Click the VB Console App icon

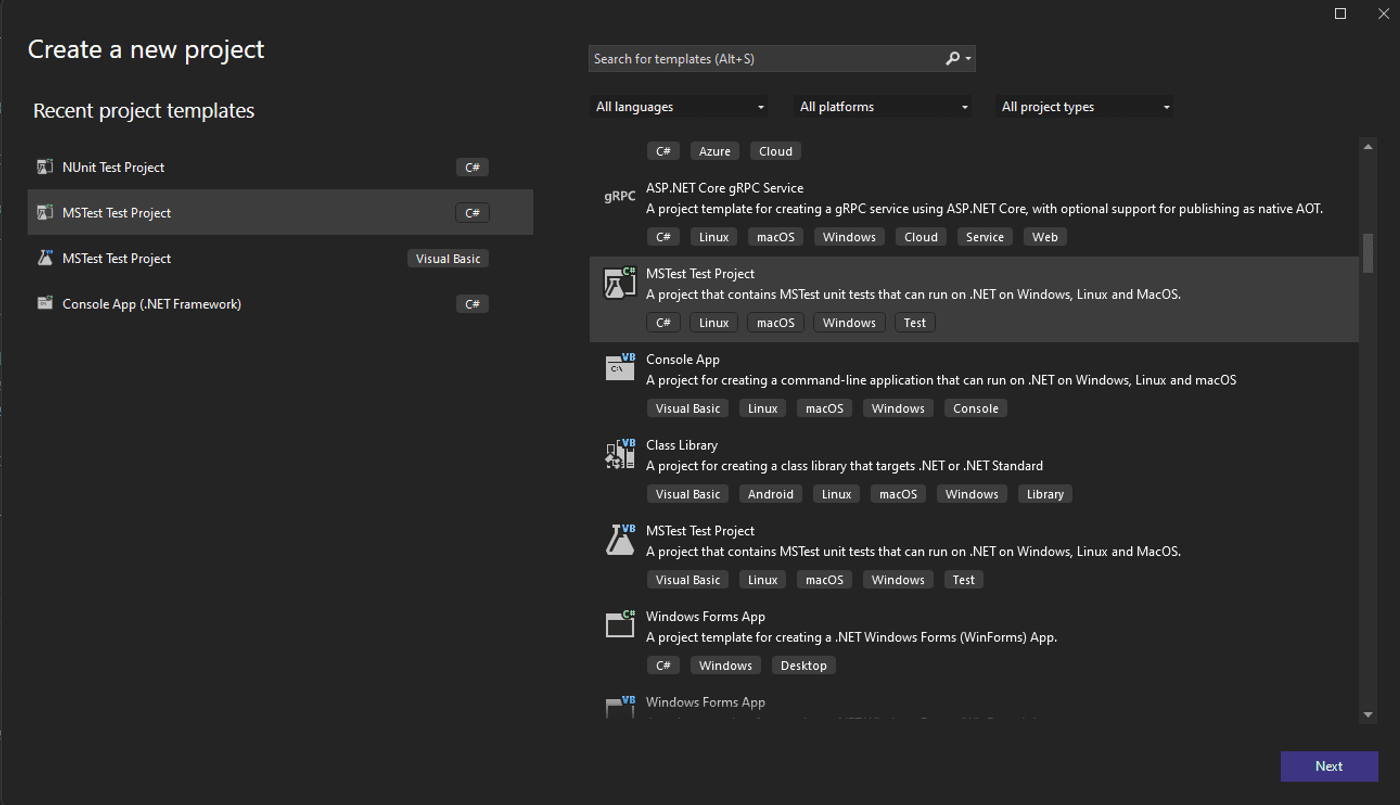620,367
